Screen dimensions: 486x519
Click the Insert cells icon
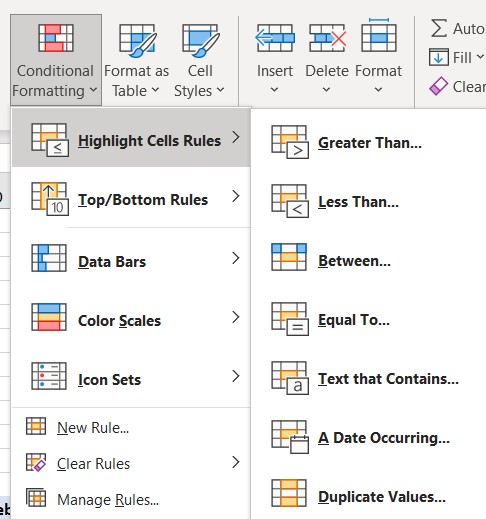coord(275,38)
